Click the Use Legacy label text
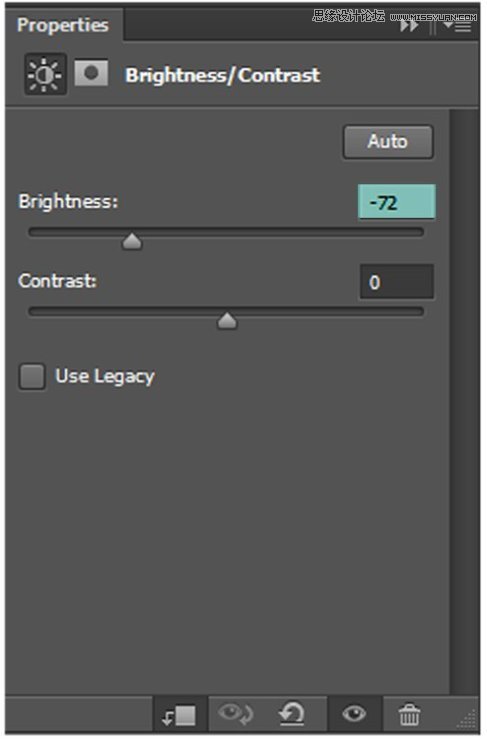This screenshot has height=739, width=487. point(105,377)
